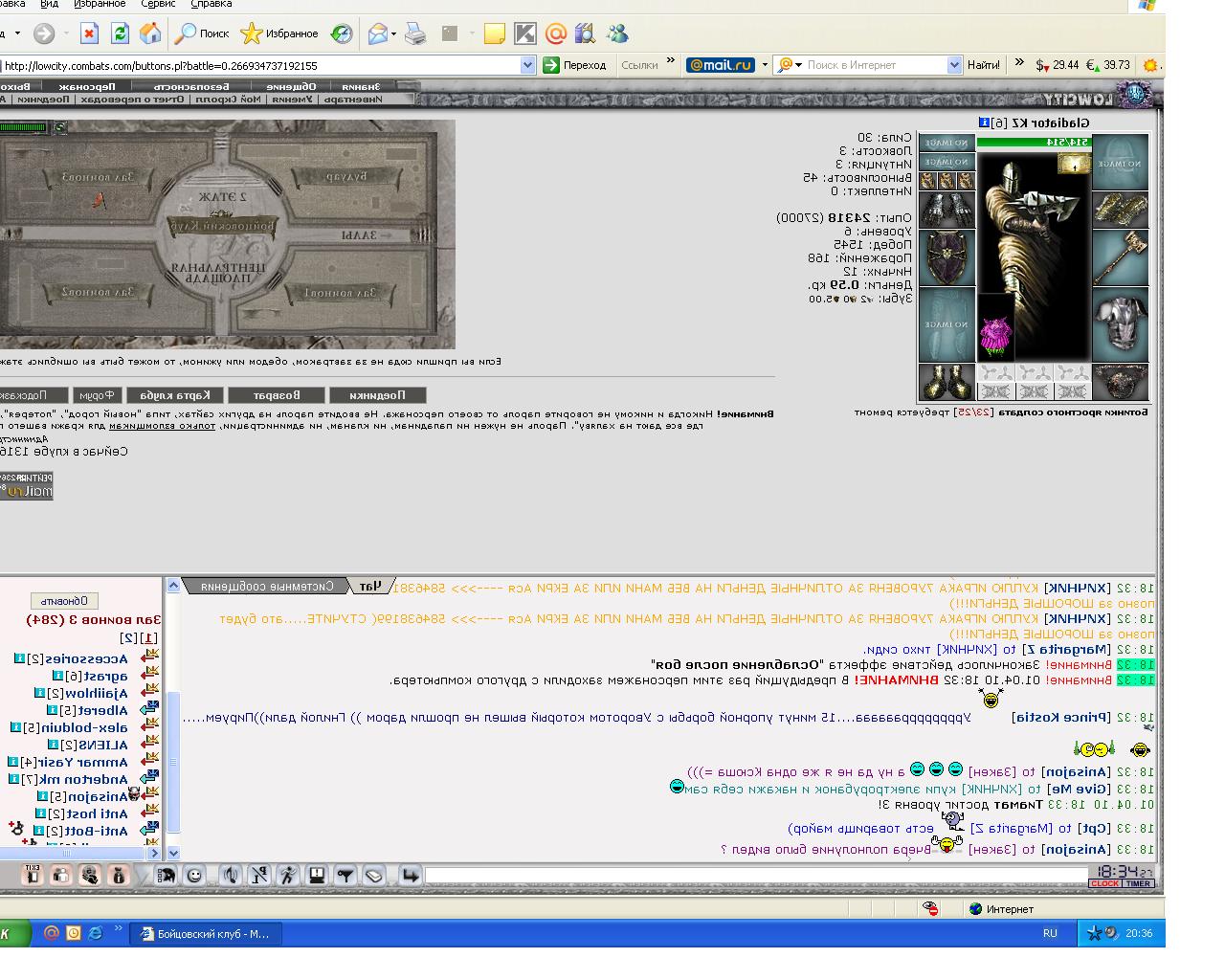Open the Инвентарь submenu item
Image resolution: width=1225 pixels, height=980 pixels.
click(354, 99)
